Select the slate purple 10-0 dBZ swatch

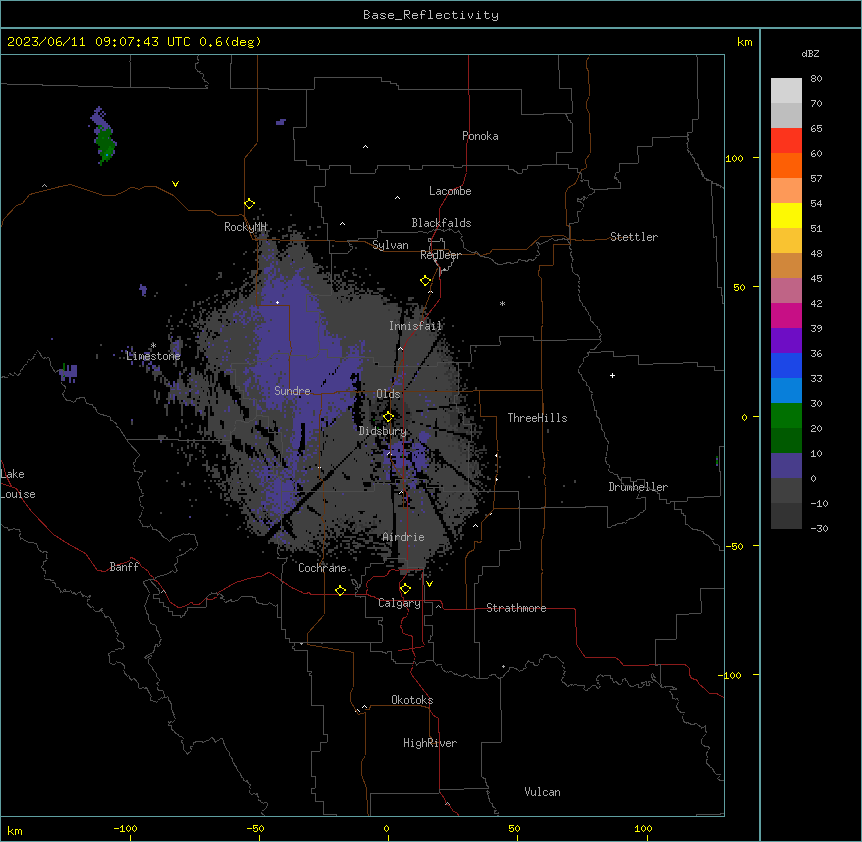[786, 466]
